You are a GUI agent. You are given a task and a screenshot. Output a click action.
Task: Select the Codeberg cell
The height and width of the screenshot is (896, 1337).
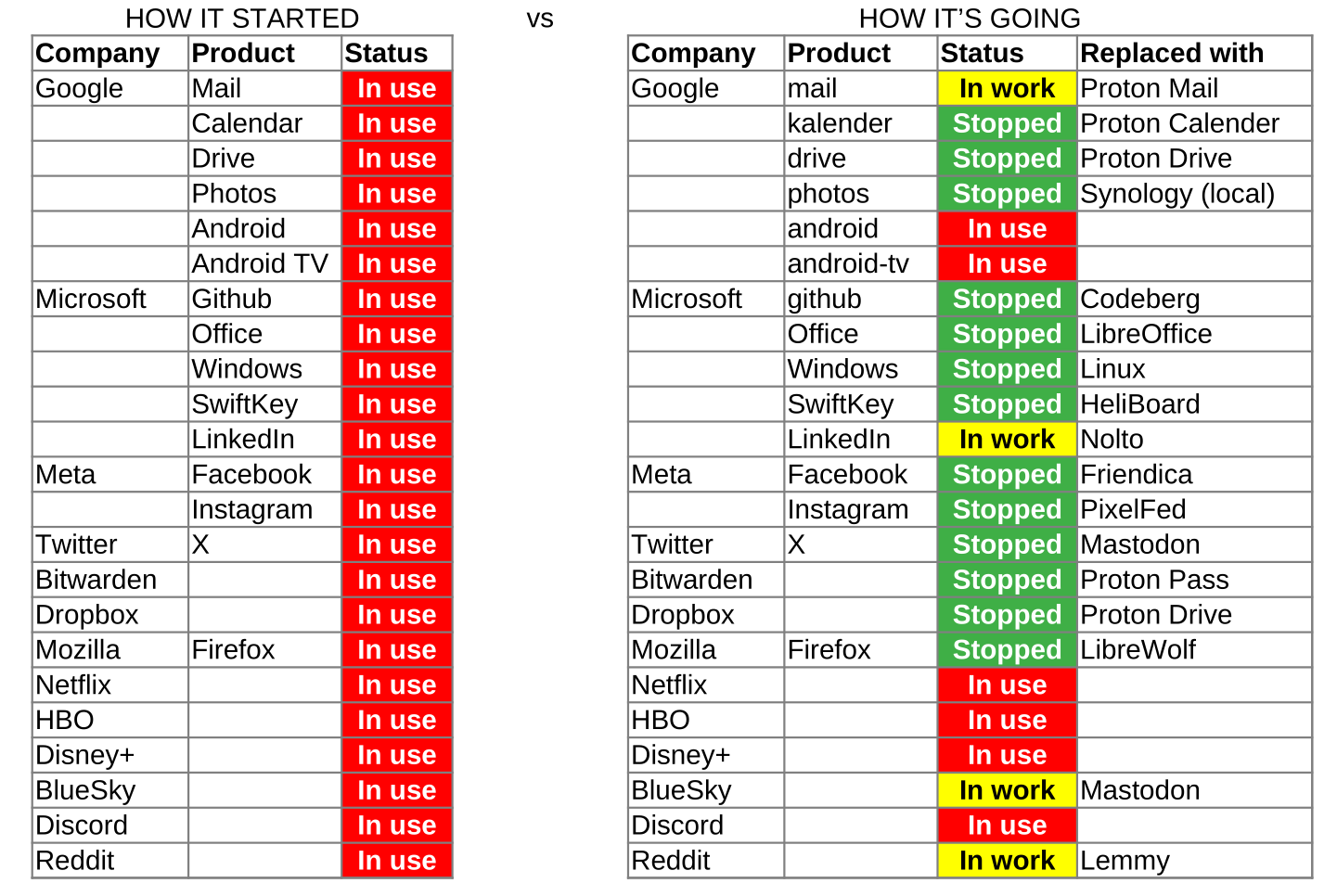(1139, 299)
